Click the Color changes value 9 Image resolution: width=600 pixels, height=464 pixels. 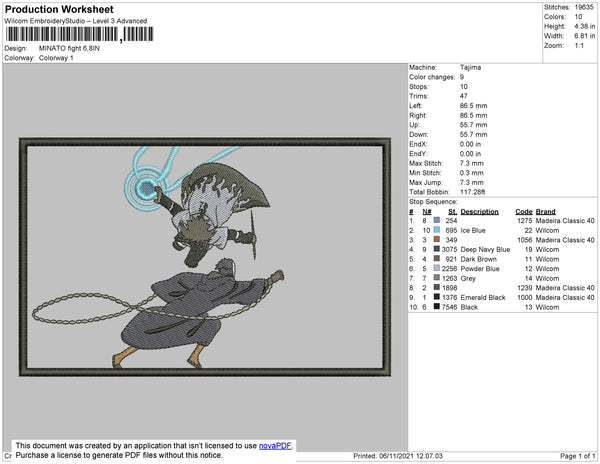(462, 77)
